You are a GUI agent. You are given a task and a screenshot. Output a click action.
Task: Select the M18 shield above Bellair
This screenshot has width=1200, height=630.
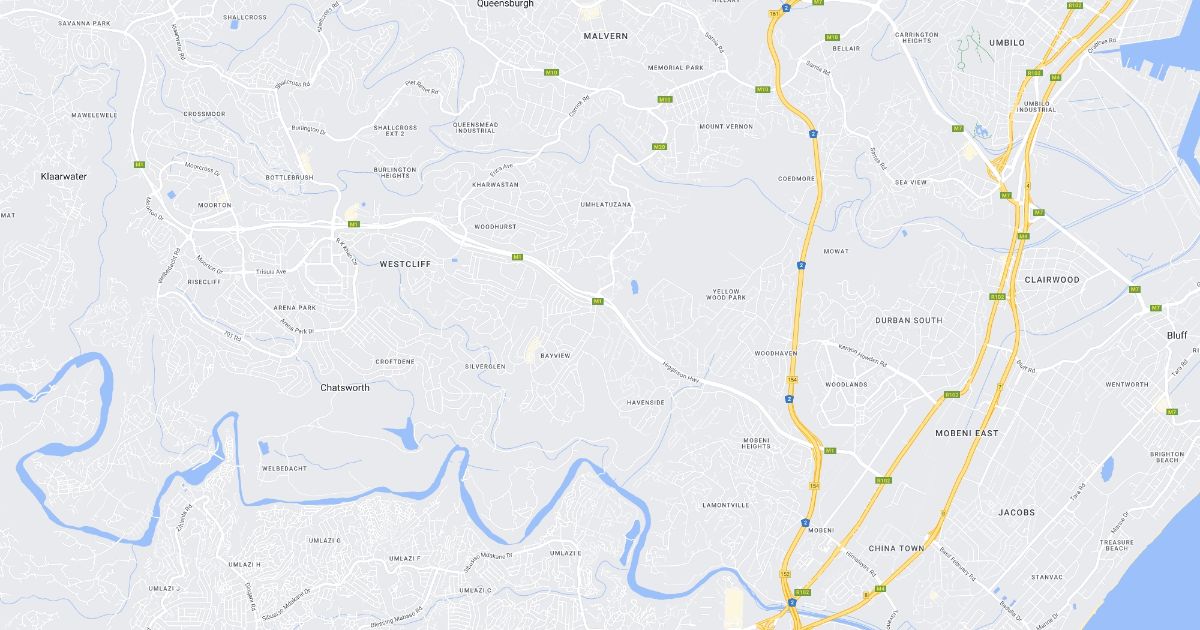832,37
